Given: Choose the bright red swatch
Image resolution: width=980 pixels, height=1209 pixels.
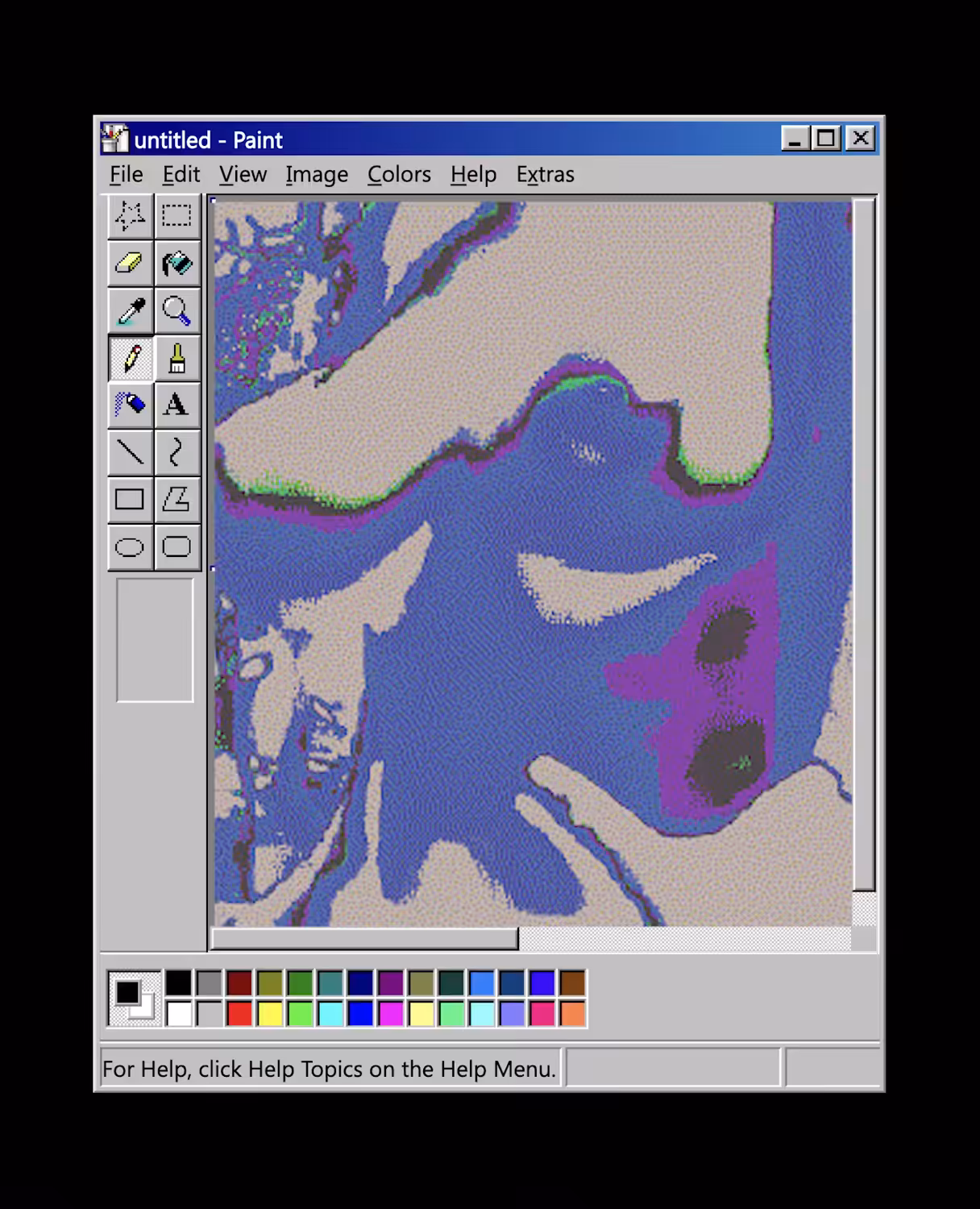Looking at the screenshot, I should [239, 1013].
